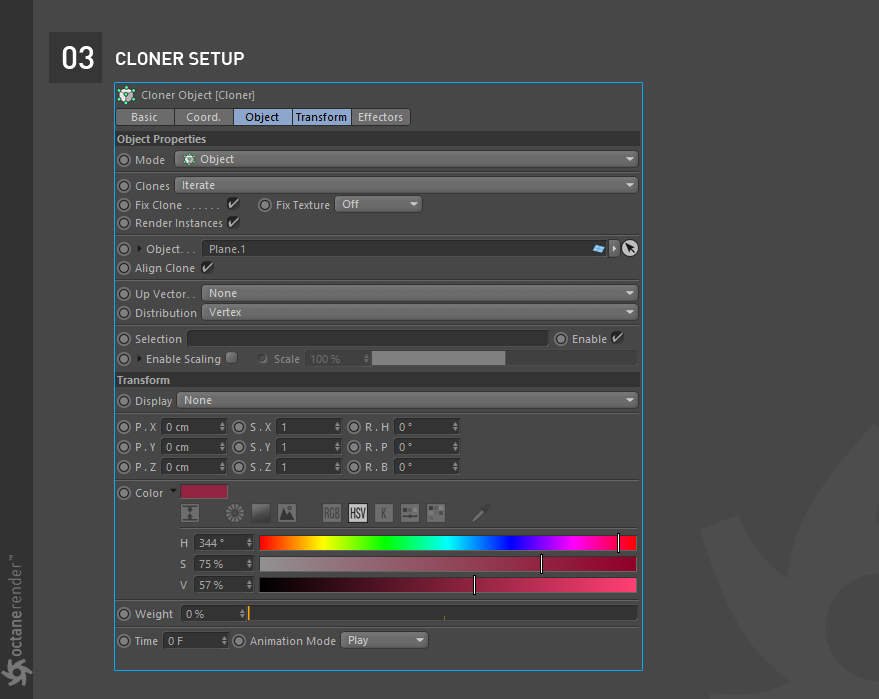Click the object picker cursor icon
879x699 pixels.
coord(630,248)
